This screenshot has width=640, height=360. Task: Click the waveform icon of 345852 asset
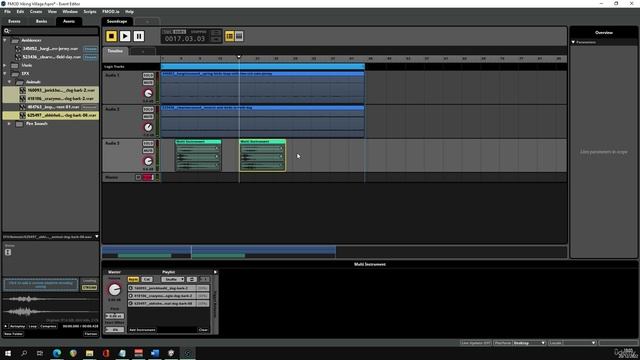pyautogui.click(x=18, y=49)
